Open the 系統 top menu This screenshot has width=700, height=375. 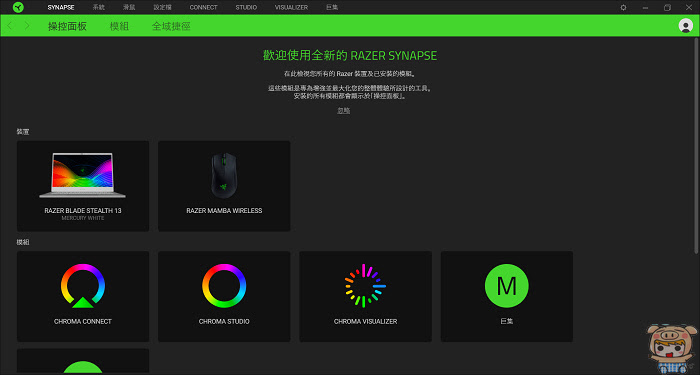(x=99, y=8)
